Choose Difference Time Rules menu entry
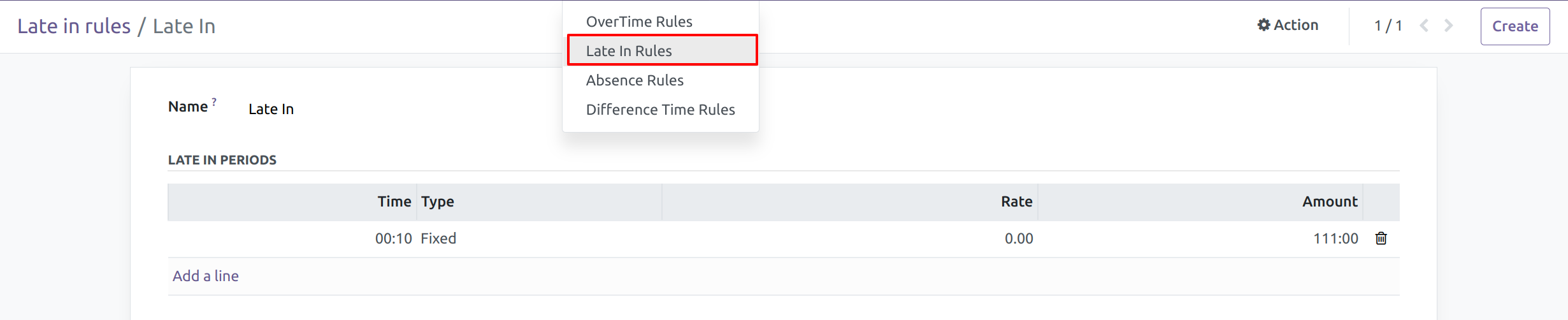Image resolution: width=1568 pixels, height=320 pixels. (660, 110)
